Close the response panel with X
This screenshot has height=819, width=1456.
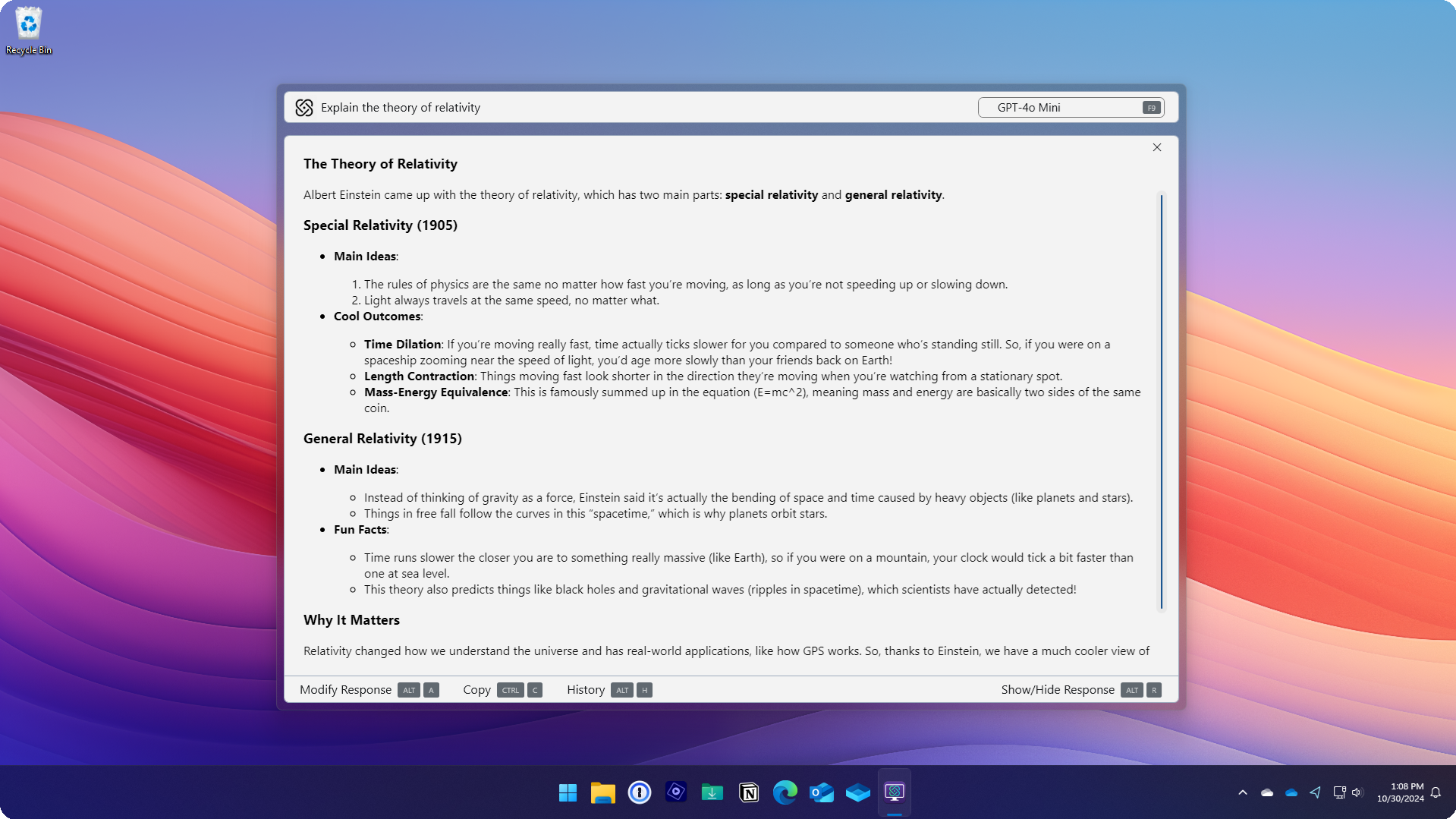pos(1157,147)
